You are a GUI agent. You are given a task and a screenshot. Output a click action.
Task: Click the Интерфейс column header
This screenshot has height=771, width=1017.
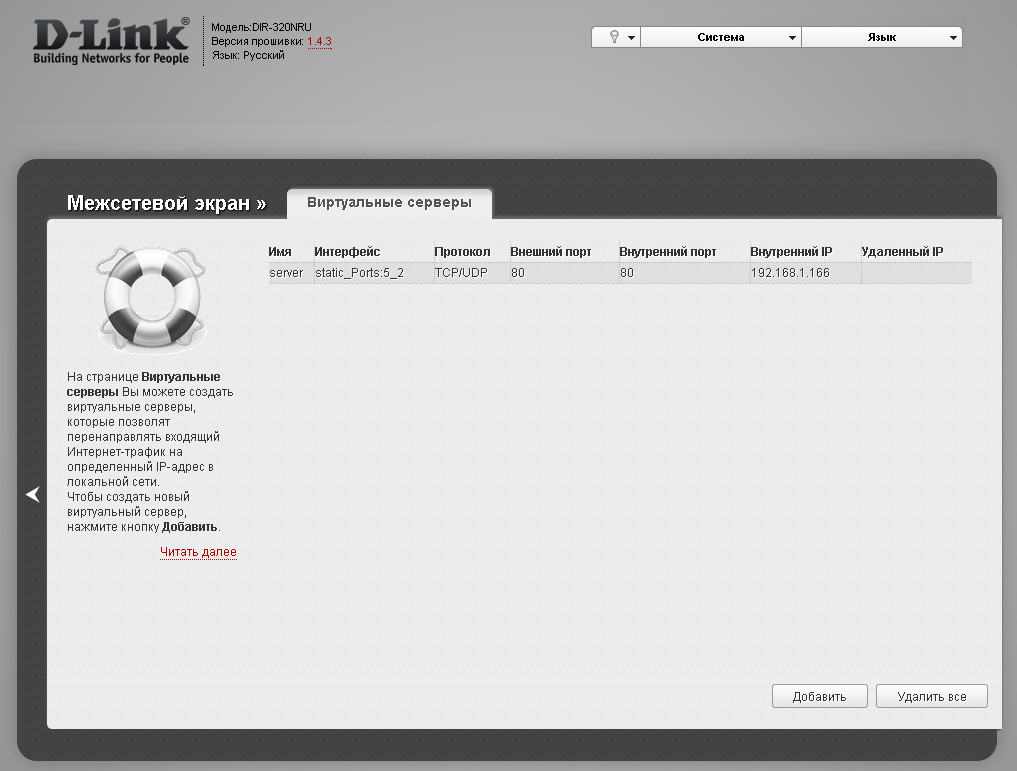(347, 252)
